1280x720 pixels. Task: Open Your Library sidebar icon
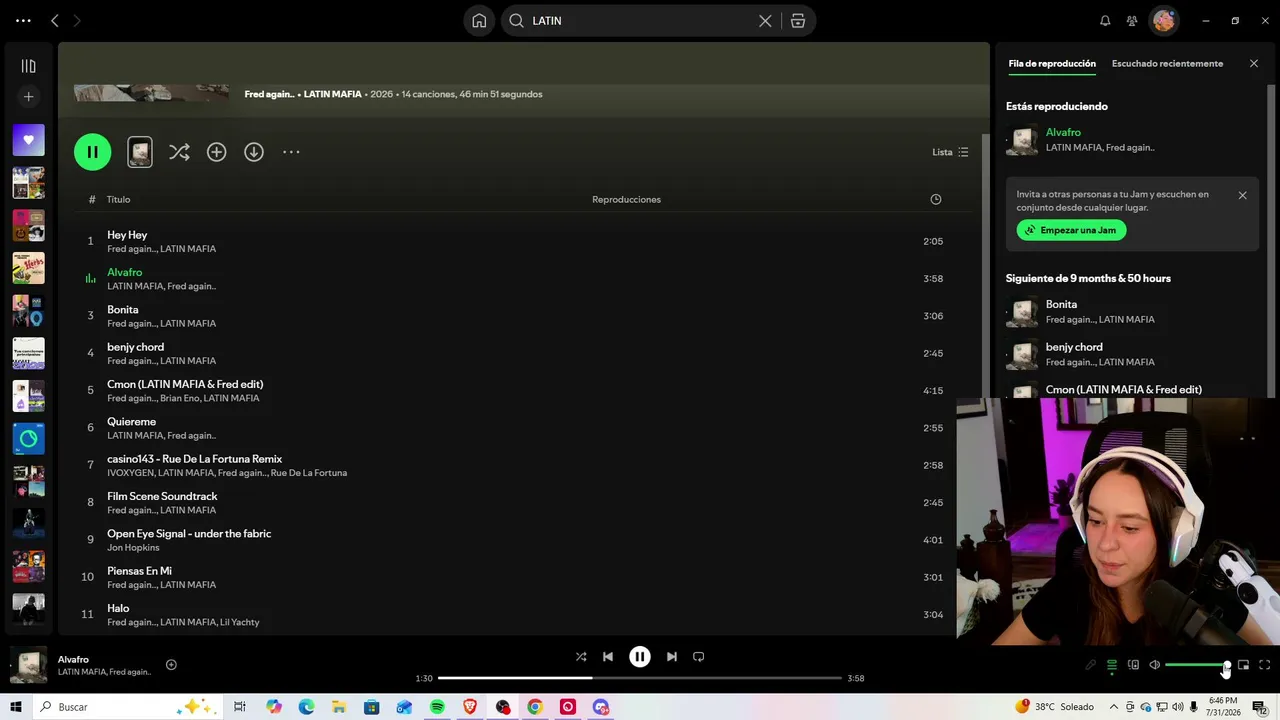(x=28, y=66)
